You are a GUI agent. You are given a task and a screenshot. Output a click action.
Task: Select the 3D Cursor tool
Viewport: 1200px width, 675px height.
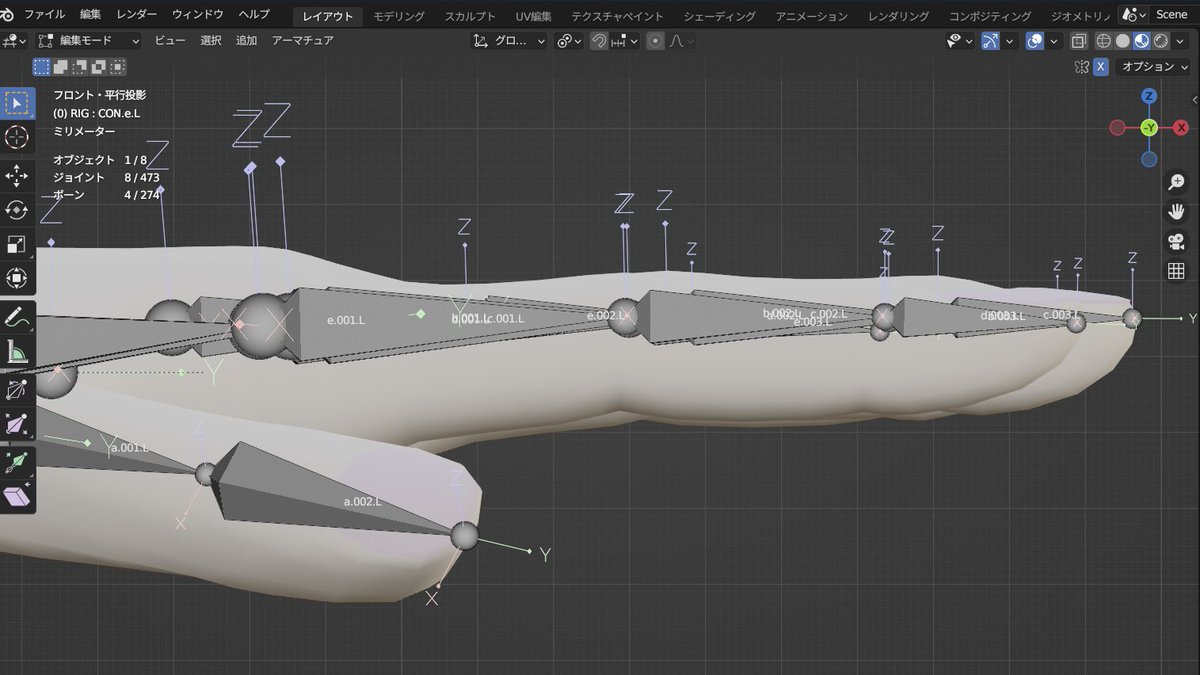17,137
